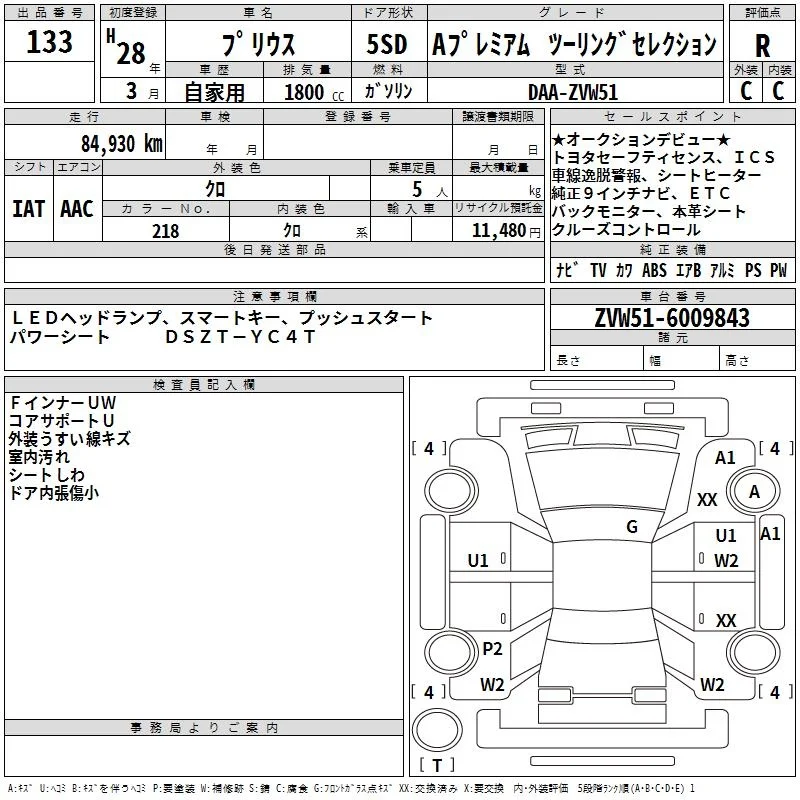The width and height of the screenshot is (800, 800).
Task: Click the color number 218 field
Action: click(166, 230)
